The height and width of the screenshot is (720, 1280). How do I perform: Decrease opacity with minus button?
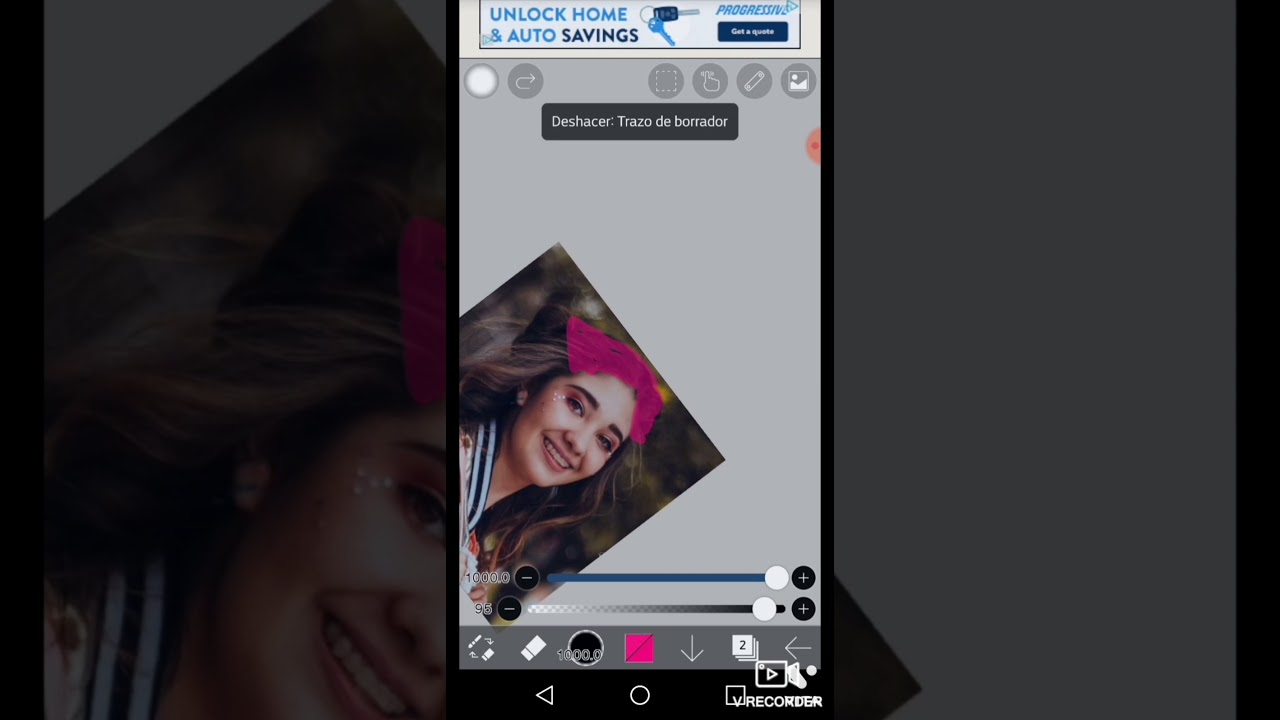coord(510,609)
